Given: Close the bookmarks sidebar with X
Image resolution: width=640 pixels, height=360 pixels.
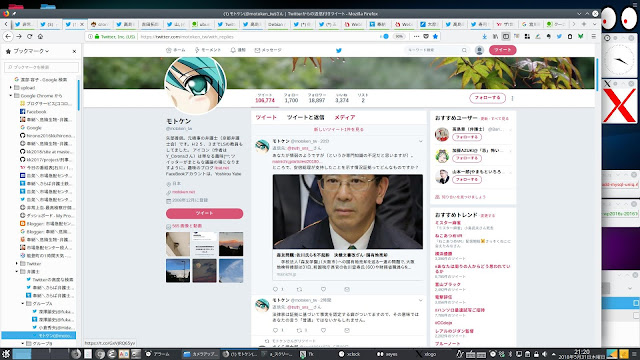Looking at the screenshot, I should pyautogui.click(x=74, y=51).
